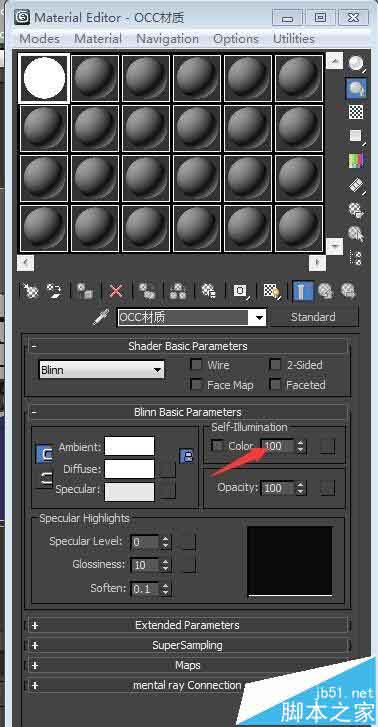Open the Material/Map Navigator icon
The height and width of the screenshot is (727, 378).
pyautogui.click(x=356, y=257)
